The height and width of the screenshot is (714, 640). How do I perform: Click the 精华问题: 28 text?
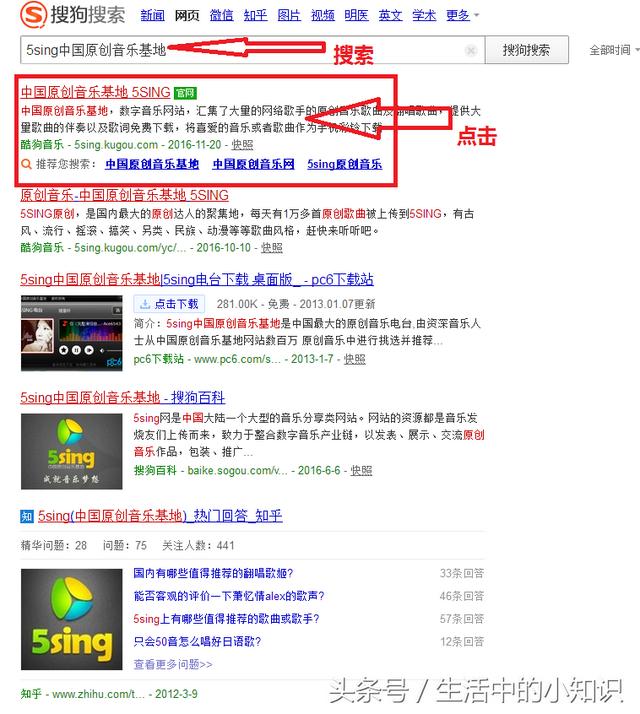(54, 546)
